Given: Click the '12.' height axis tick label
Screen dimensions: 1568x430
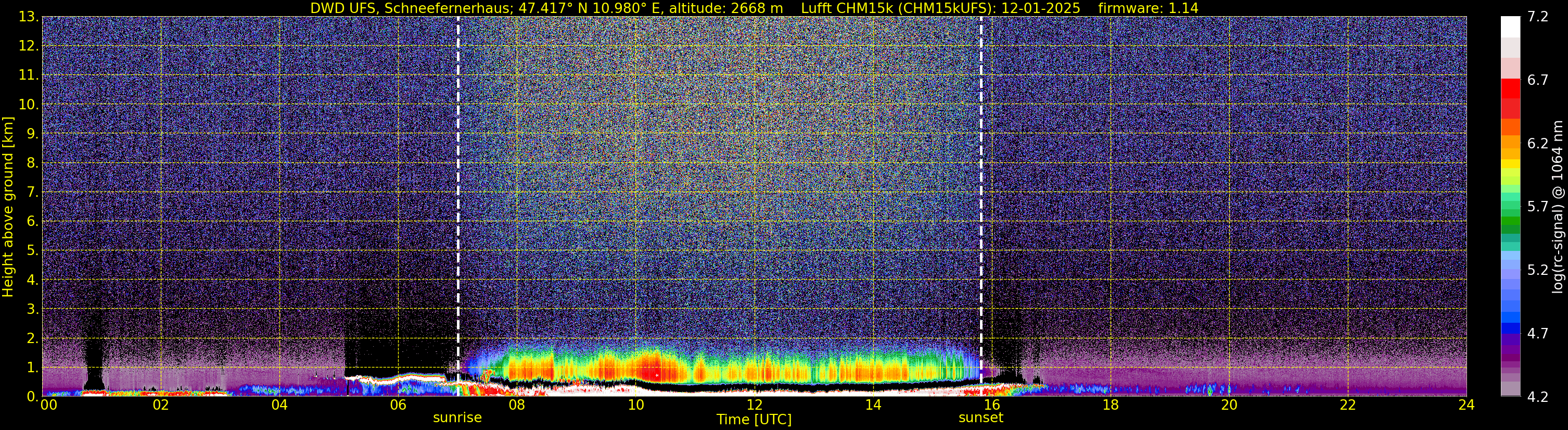Looking at the screenshot, I should (x=29, y=46).
